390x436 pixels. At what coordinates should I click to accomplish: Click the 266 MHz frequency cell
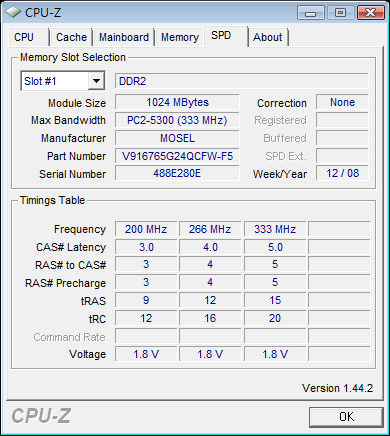(x=210, y=229)
